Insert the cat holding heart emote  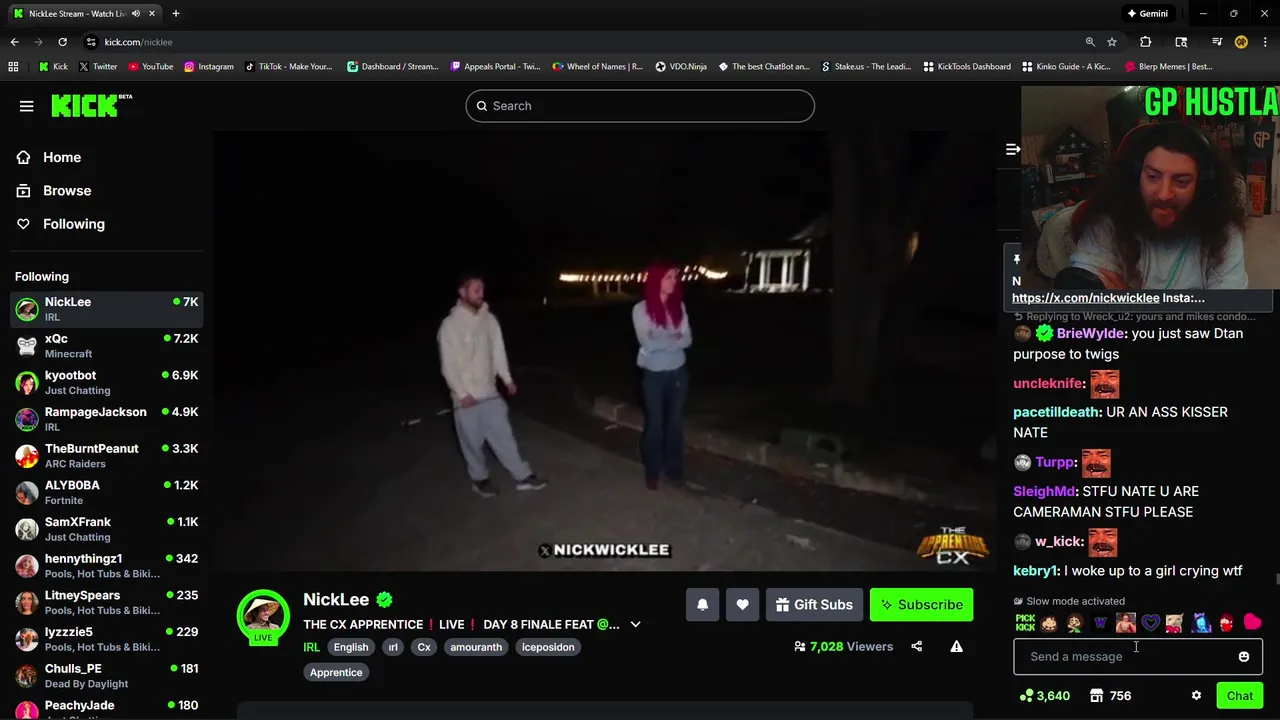(x=1176, y=623)
